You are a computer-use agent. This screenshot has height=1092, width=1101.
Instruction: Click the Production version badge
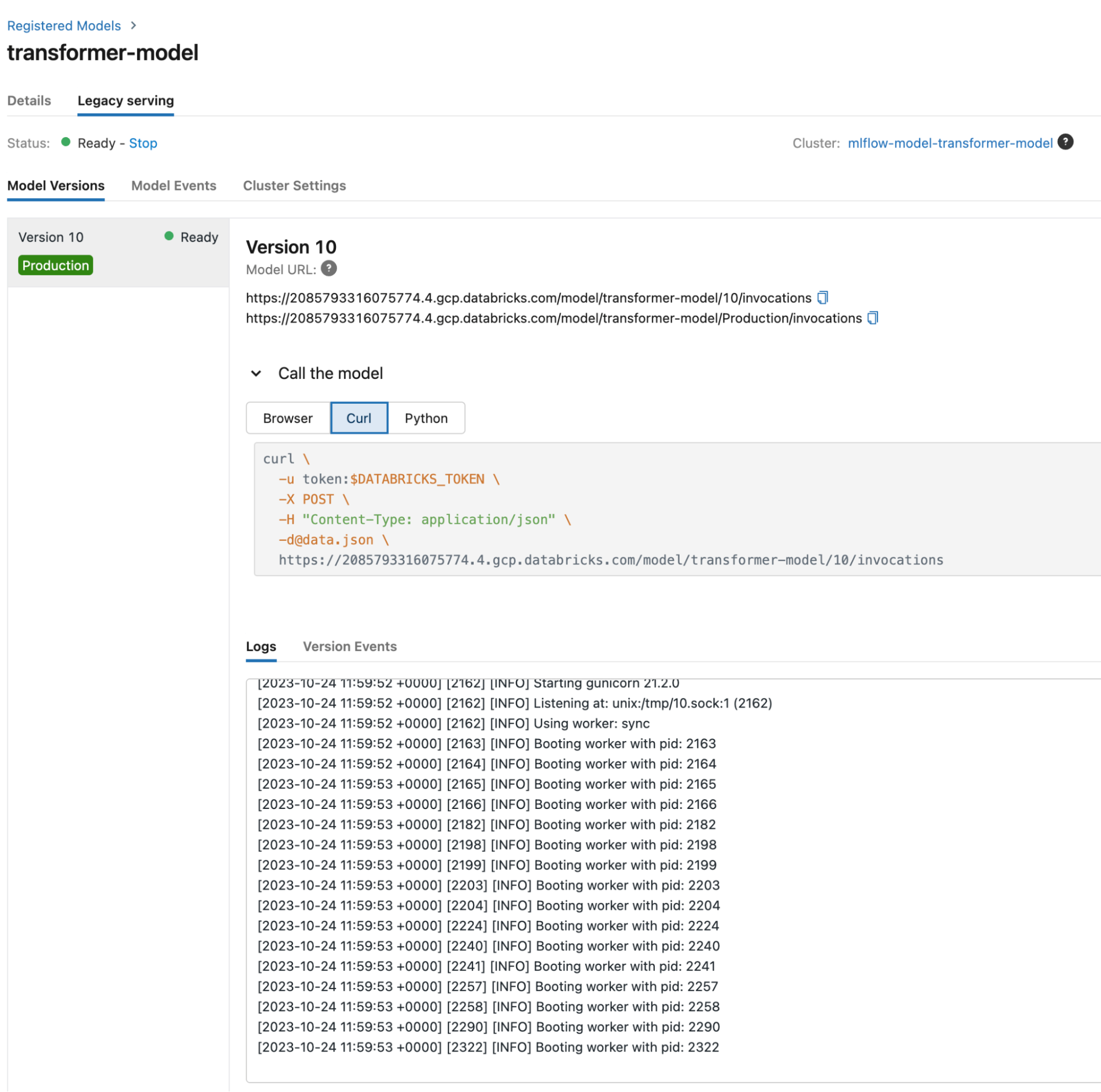point(55,265)
